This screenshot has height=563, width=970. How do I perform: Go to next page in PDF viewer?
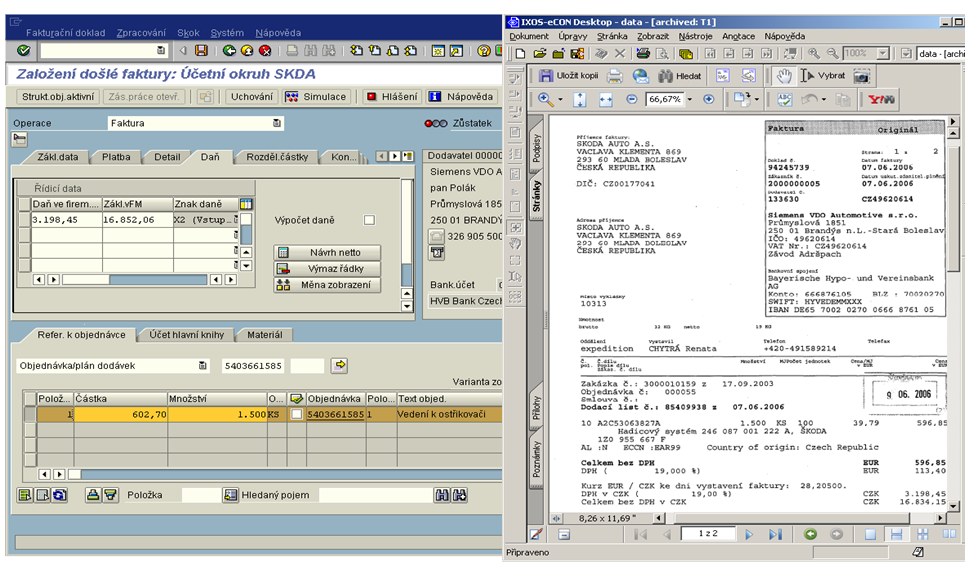(749, 535)
